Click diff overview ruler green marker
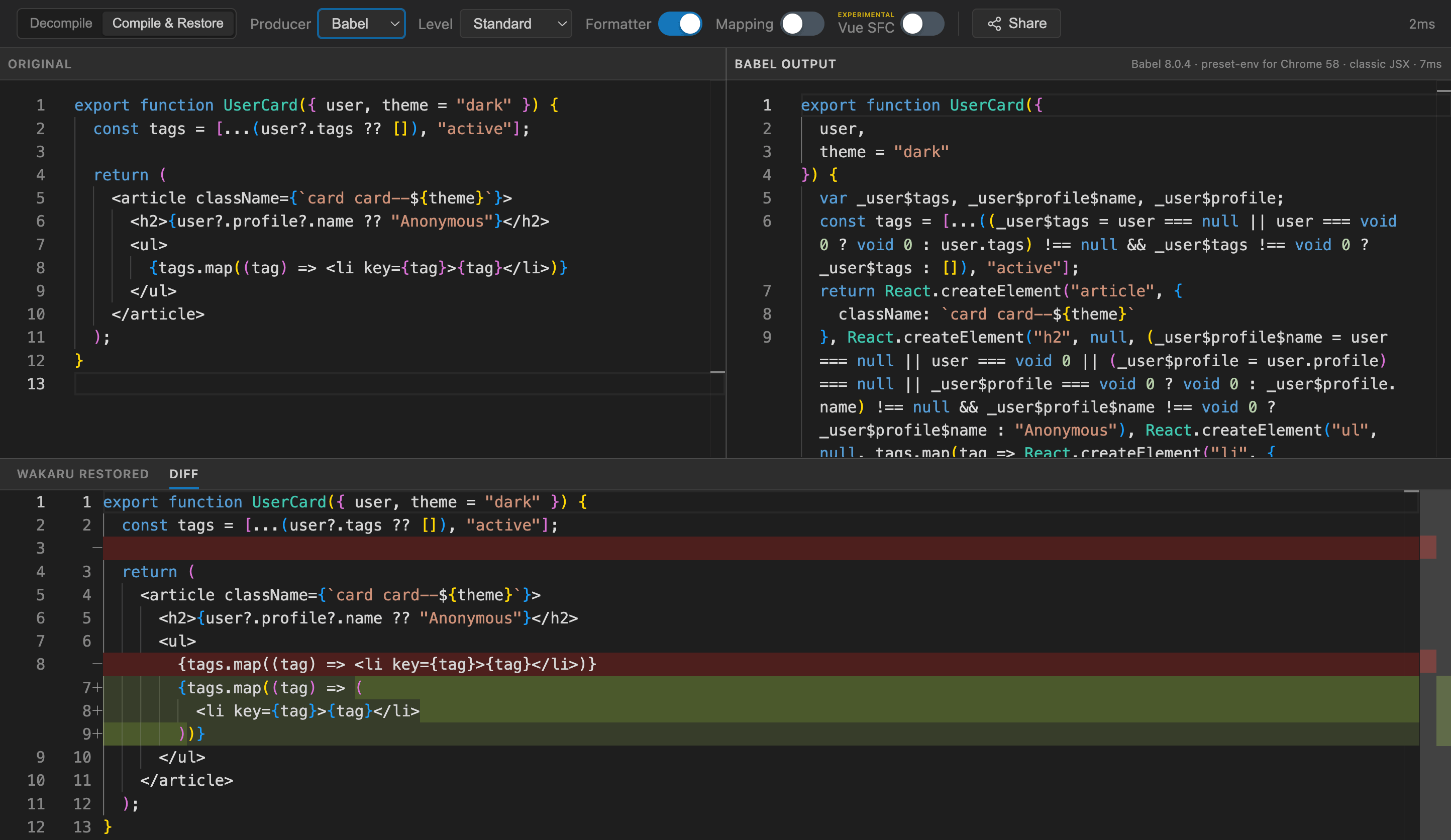Viewport: 1451px width, 840px height. point(1443,710)
